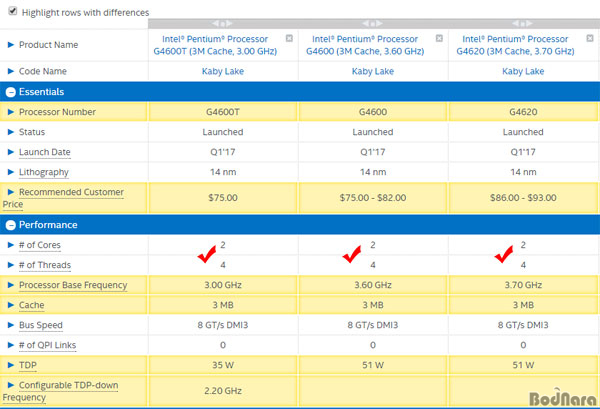Open Kaby Lake link under G4600
600x409 pixels.
(373, 71)
